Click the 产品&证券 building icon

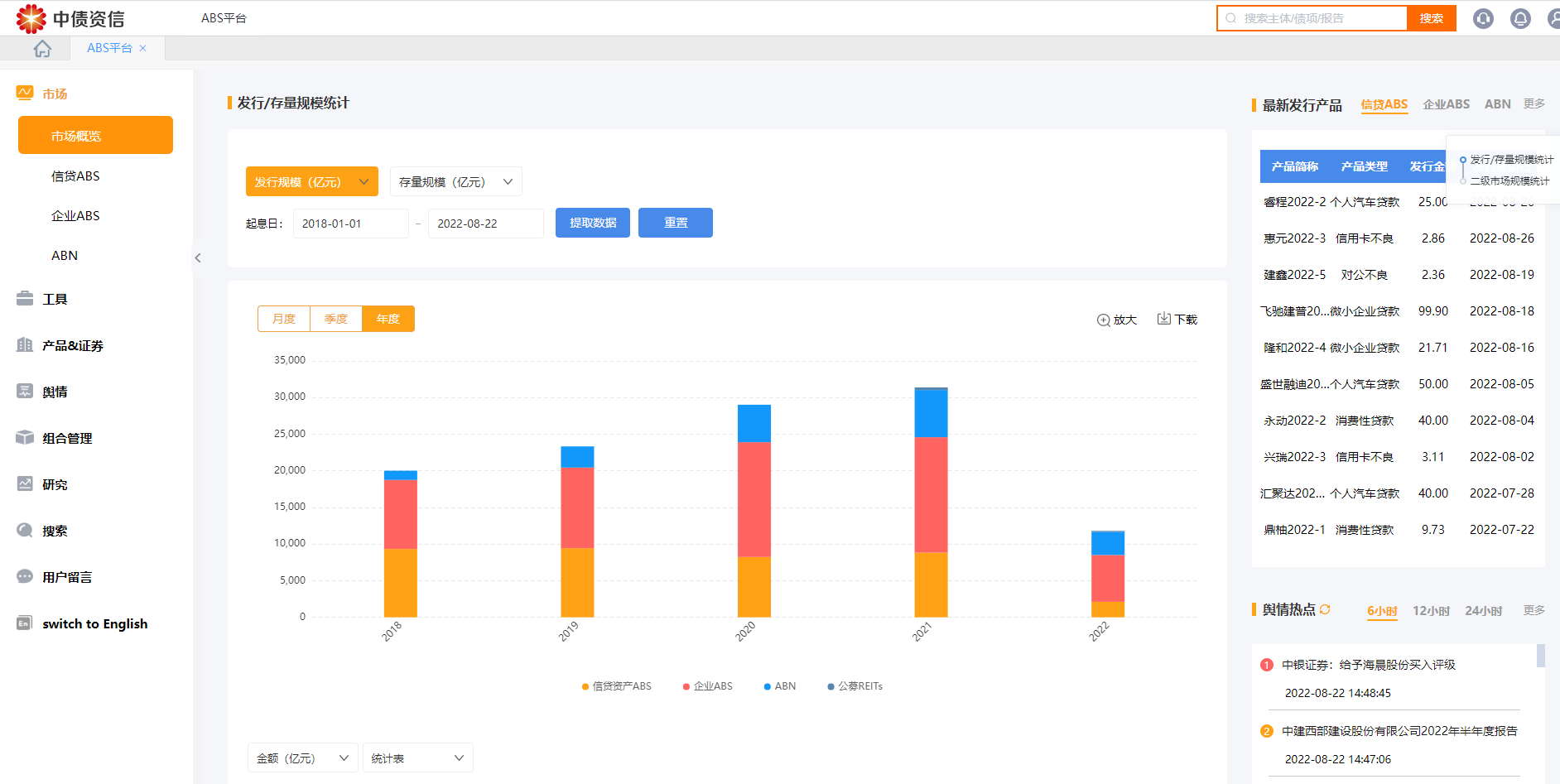[25, 344]
